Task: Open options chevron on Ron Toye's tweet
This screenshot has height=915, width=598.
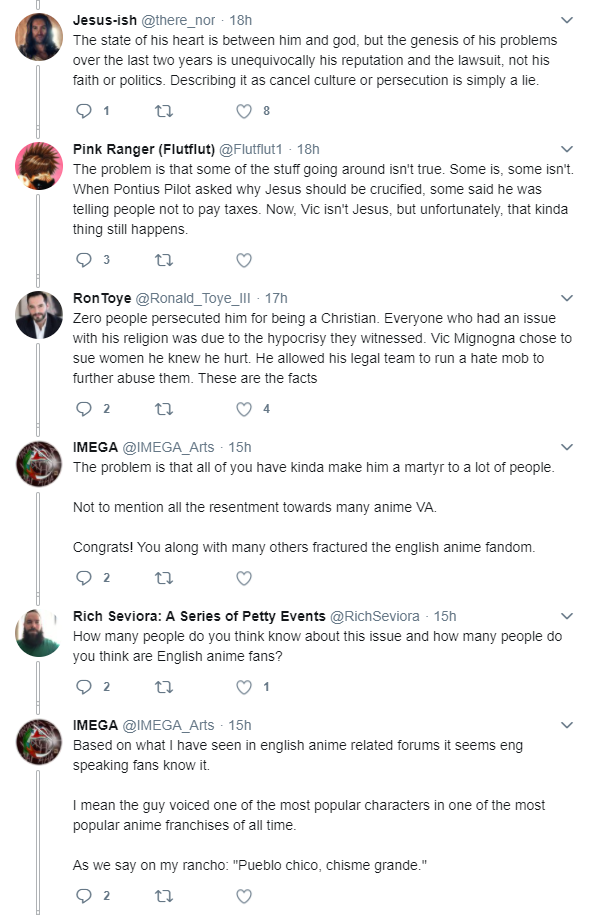Action: tap(567, 298)
